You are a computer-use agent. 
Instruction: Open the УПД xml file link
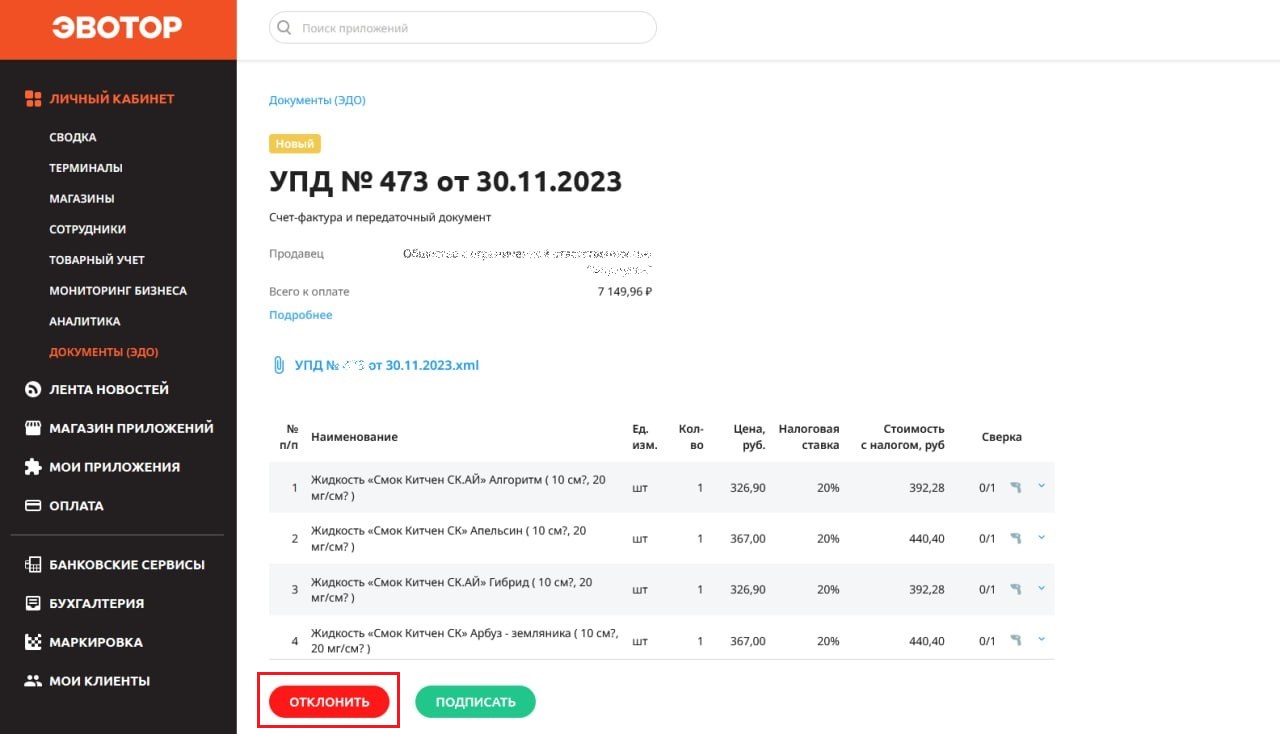coord(387,366)
